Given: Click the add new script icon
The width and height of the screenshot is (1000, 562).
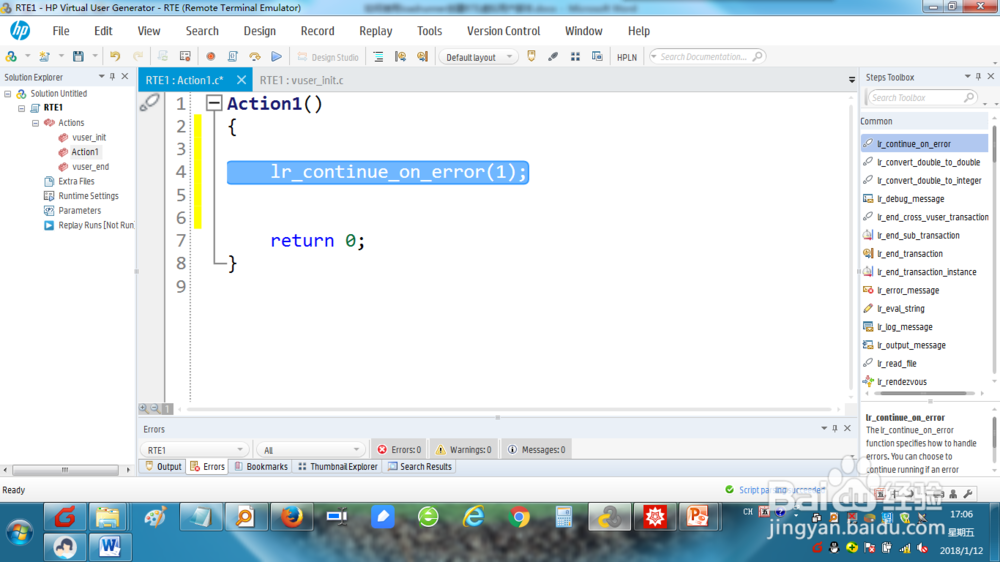Looking at the screenshot, I should click(44, 57).
